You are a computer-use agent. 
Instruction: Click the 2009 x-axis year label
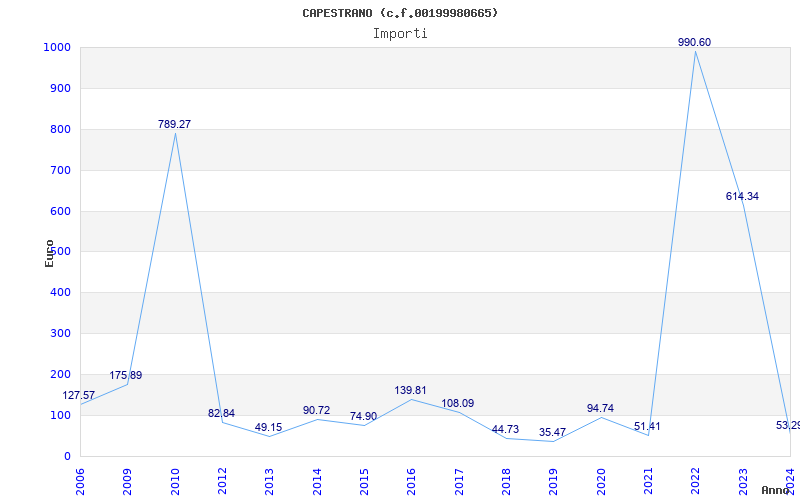tap(128, 482)
